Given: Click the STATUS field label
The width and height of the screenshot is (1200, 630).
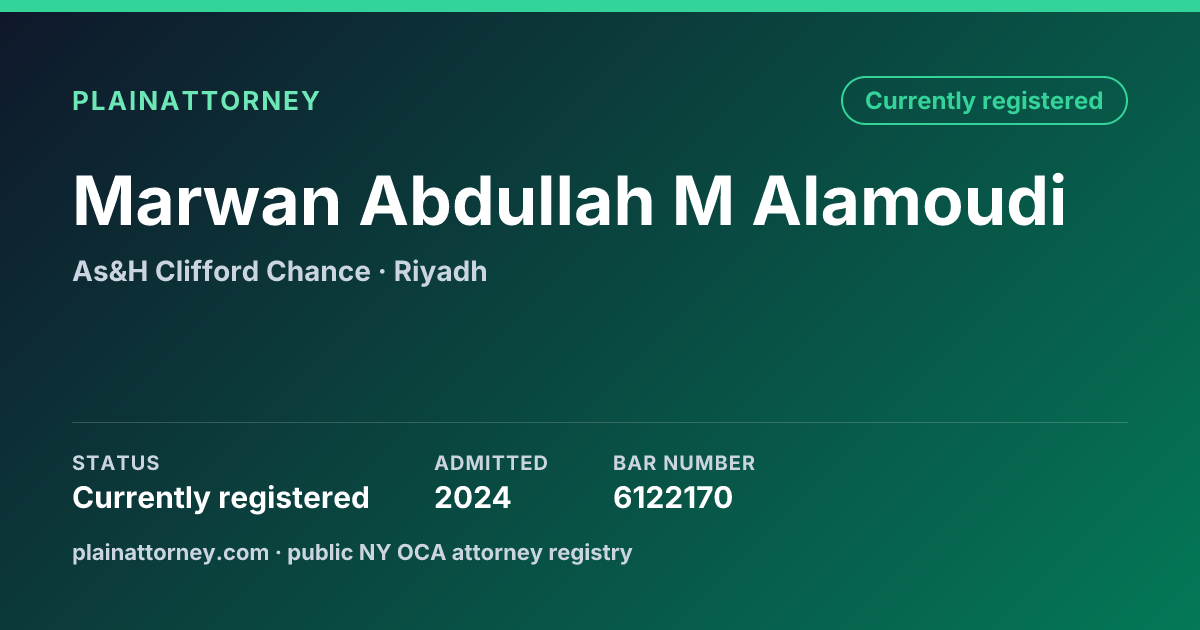Looking at the screenshot, I should click(116, 463).
